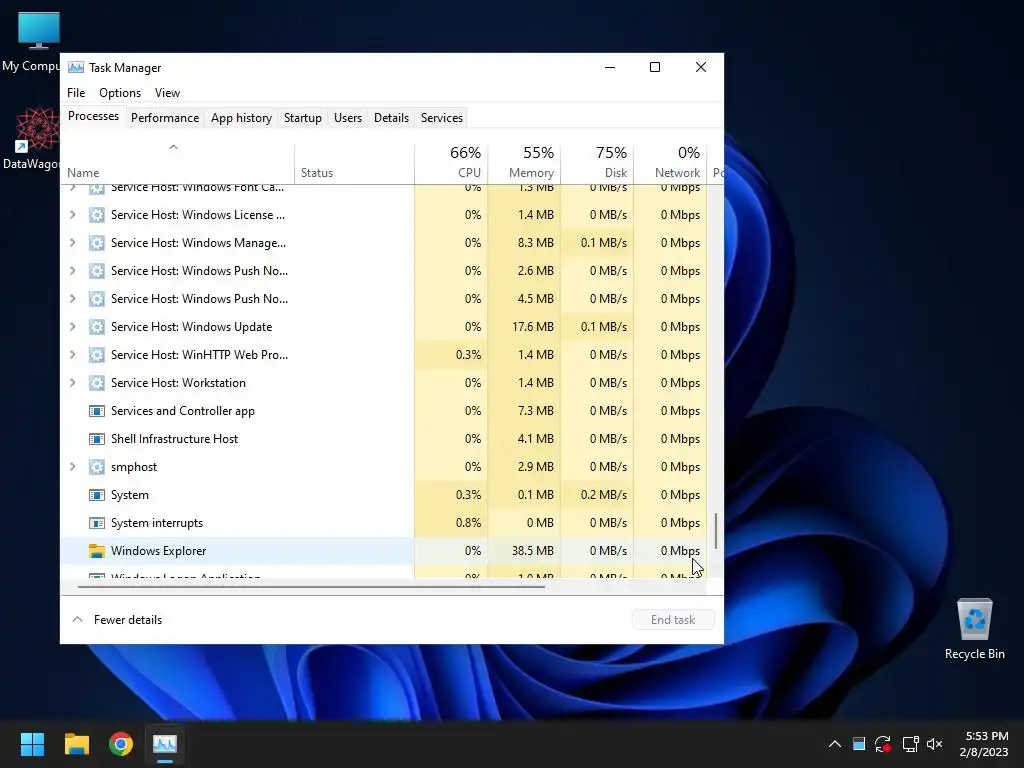Viewport: 1024px width, 768px height.
Task: Expand Service Host: Windows Update group
Action: pyautogui.click(x=72, y=327)
